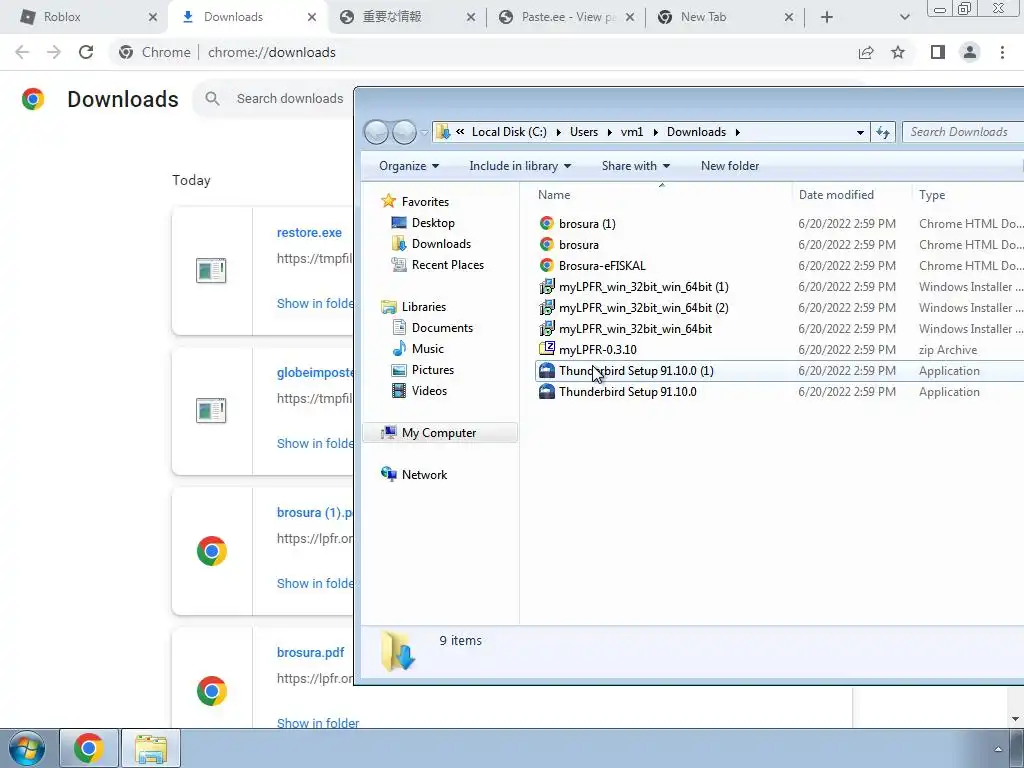1024x768 pixels.
Task: Expand vm1 breadcrumb arrow
Action: pos(656,132)
